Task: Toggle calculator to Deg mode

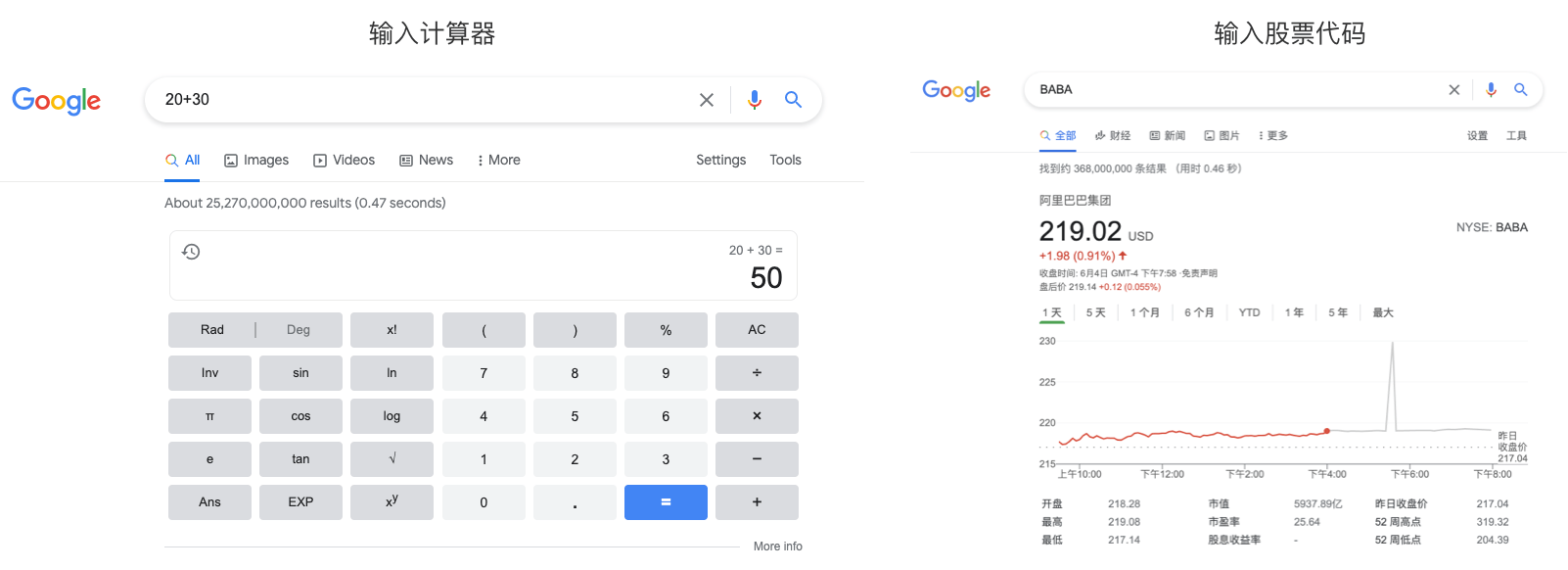Action: point(299,330)
